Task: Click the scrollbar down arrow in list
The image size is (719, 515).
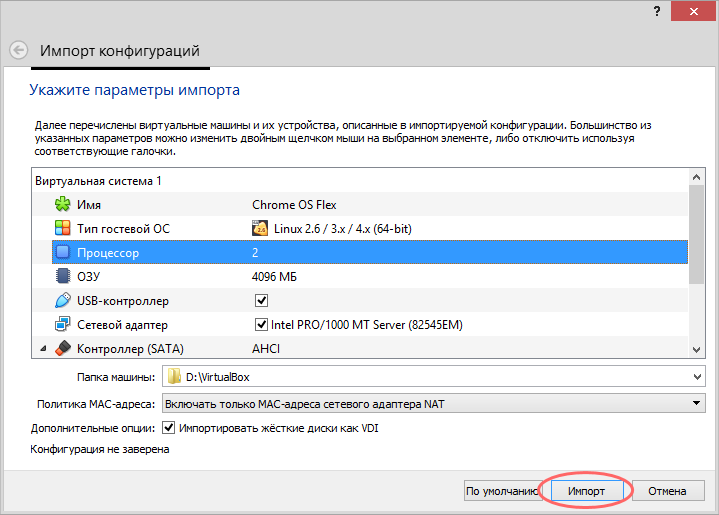Action: pos(696,349)
